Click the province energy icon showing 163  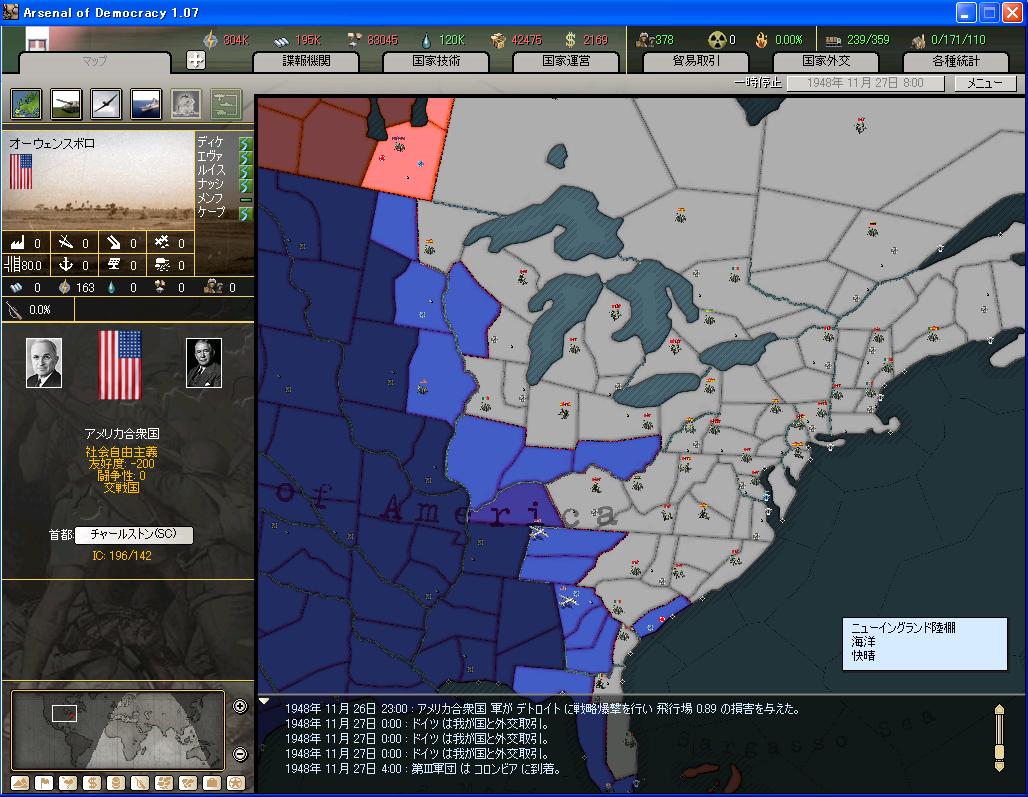[x=64, y=287]
